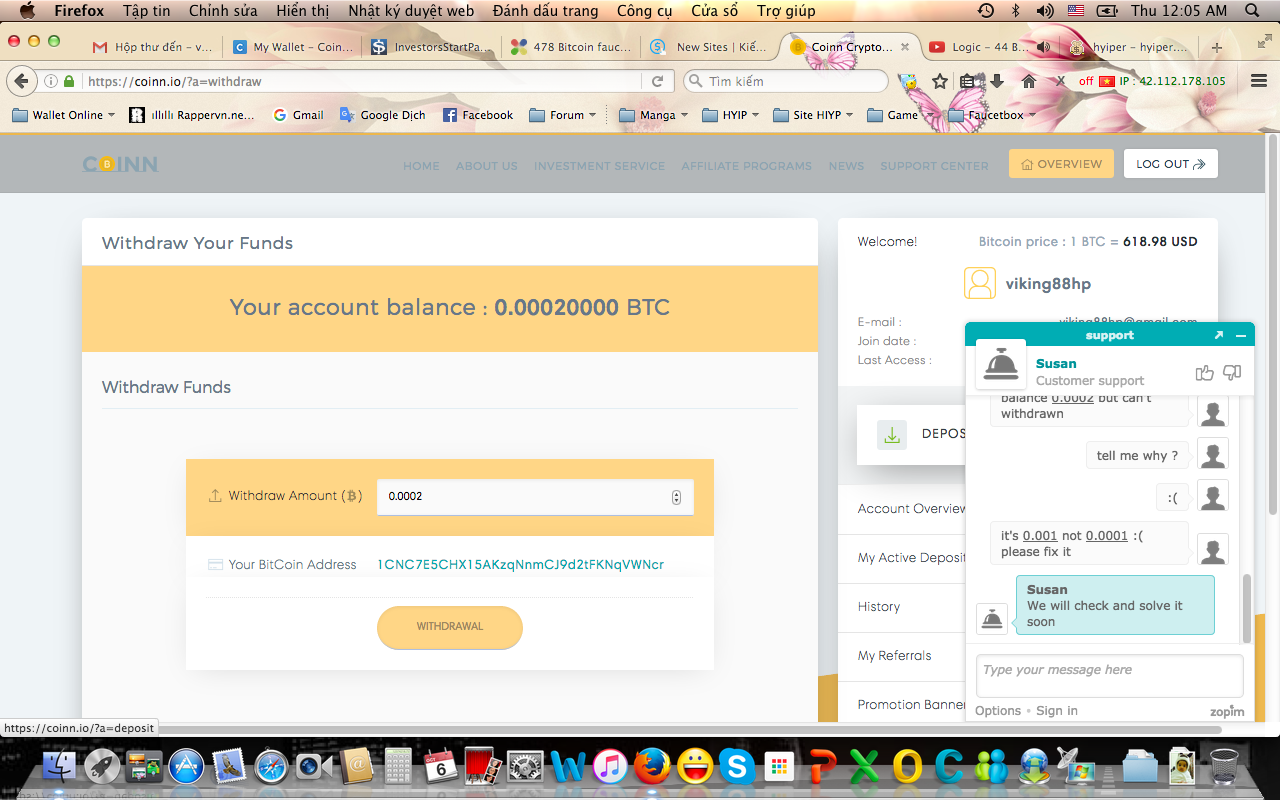This screenshot has height=800, width=1280.
Task: Click the LOG OUT button
Action: 1171,164
